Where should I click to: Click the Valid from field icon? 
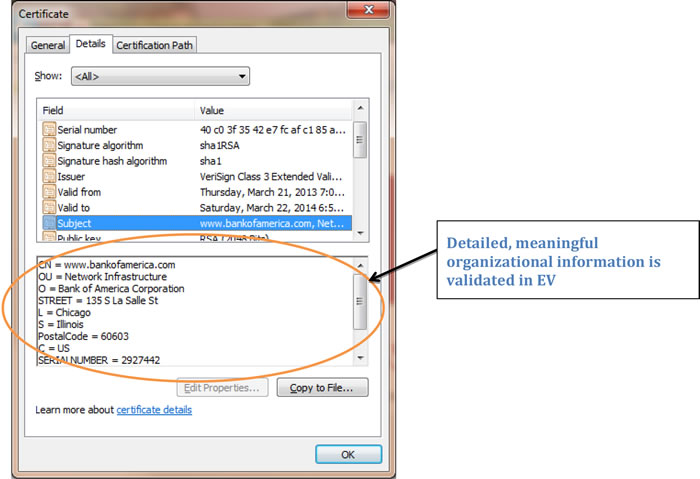(50, 192)
